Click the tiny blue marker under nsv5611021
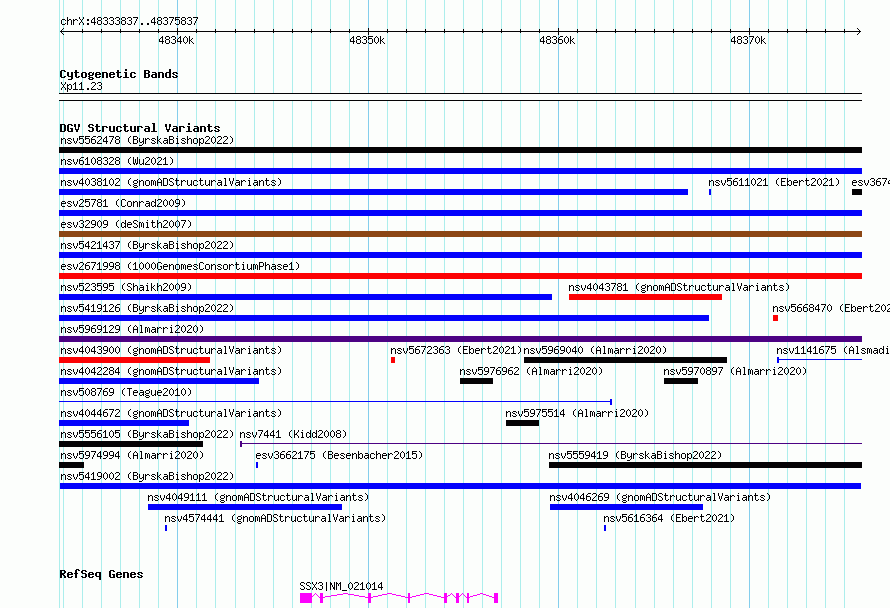Screen dimensions: 890x608 [x=710, y=192]
